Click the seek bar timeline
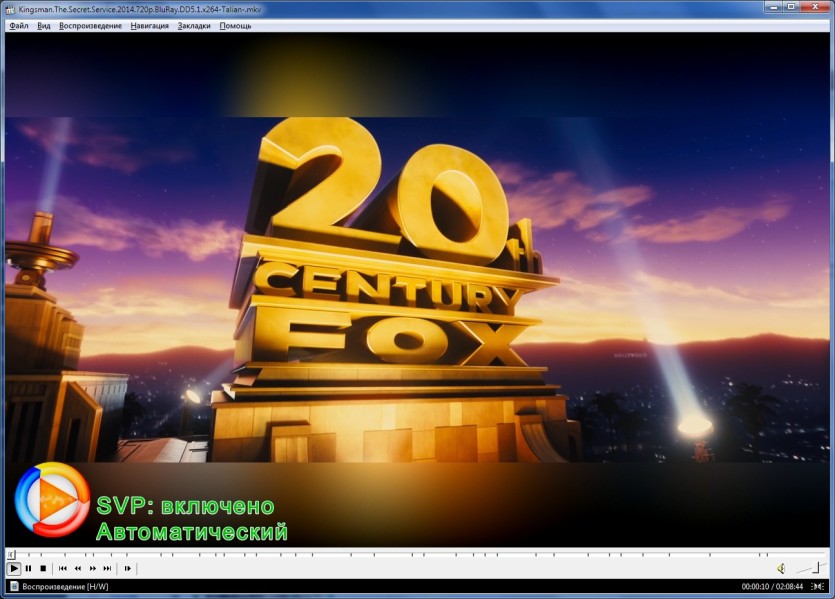This screenshot has height=599, width=835. pos(417,554)
